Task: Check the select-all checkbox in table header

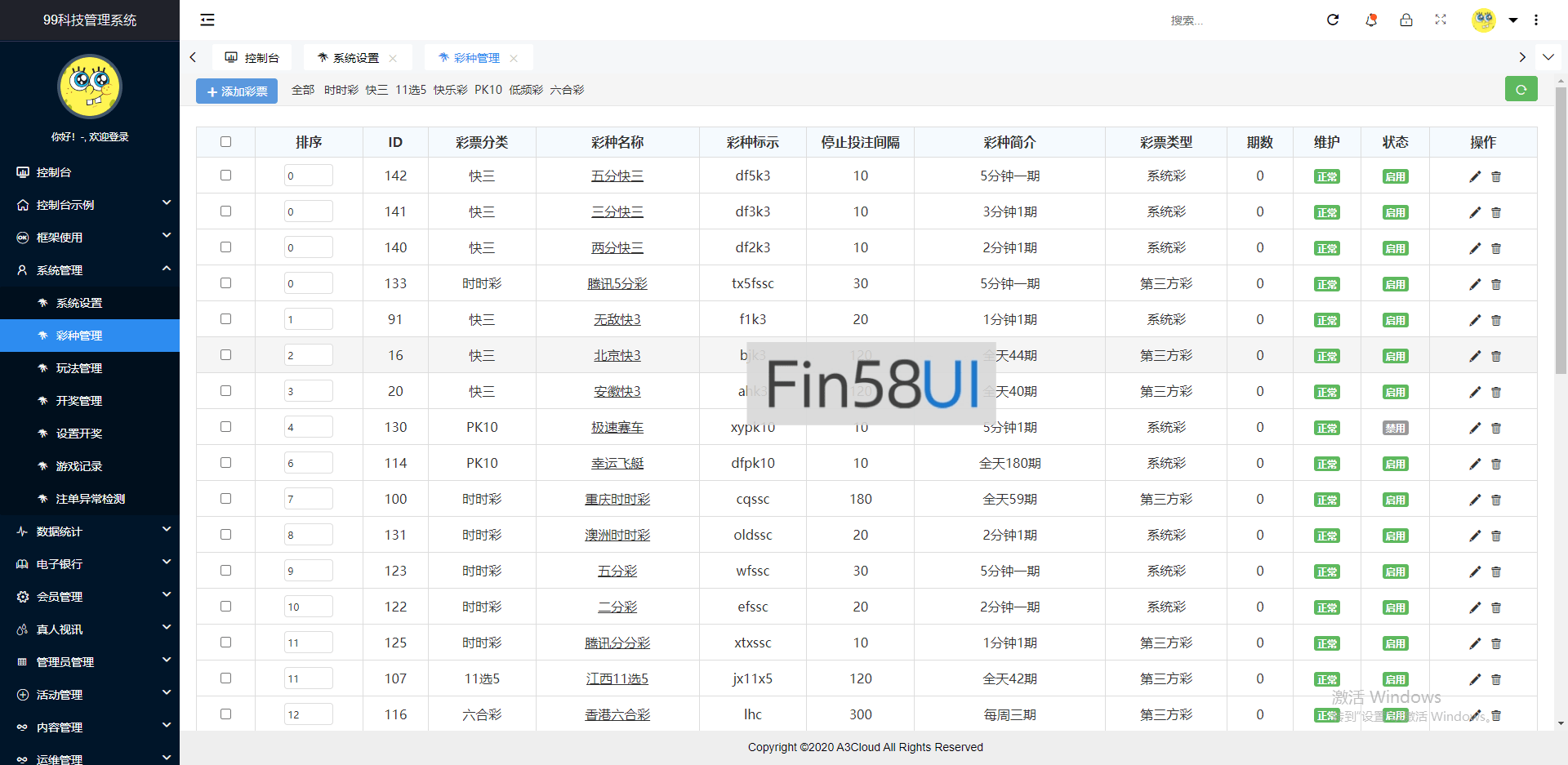Action: [225, 141]
